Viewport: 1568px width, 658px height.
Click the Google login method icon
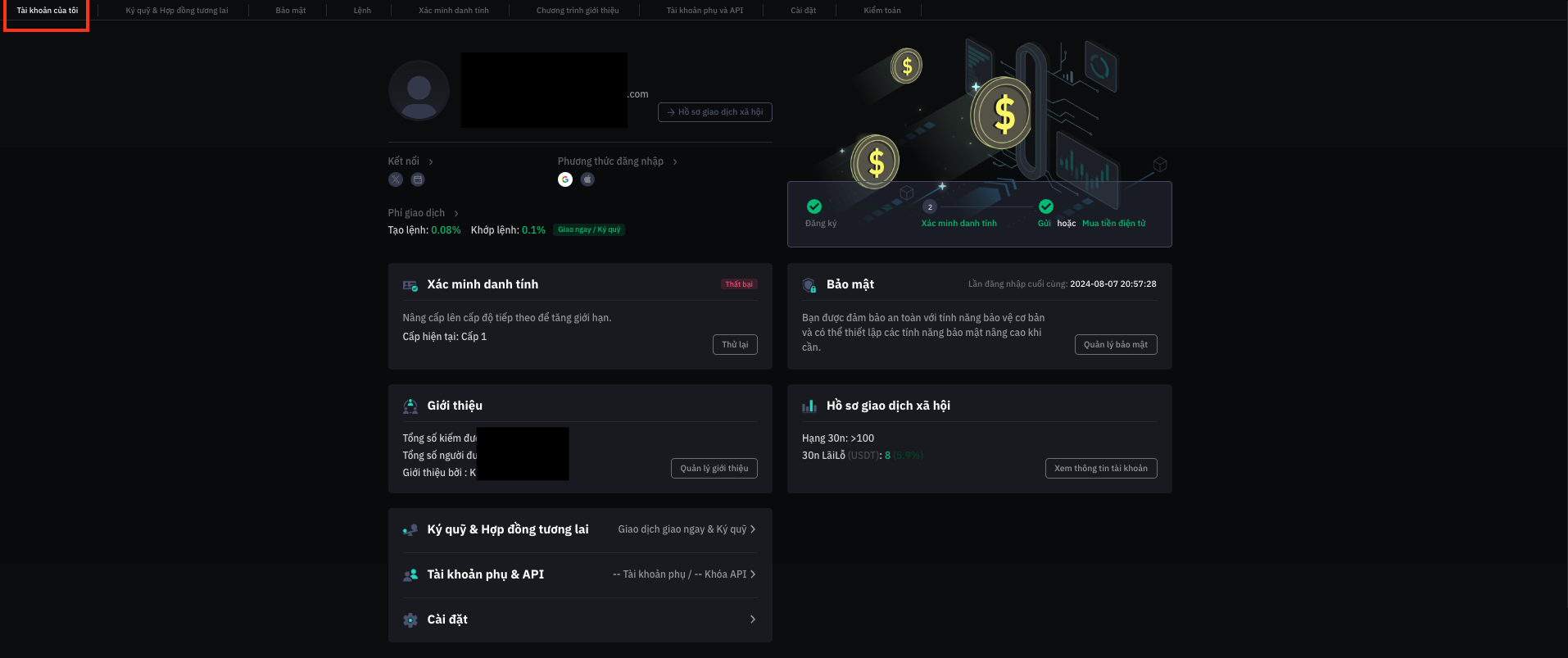pos(565,179)
